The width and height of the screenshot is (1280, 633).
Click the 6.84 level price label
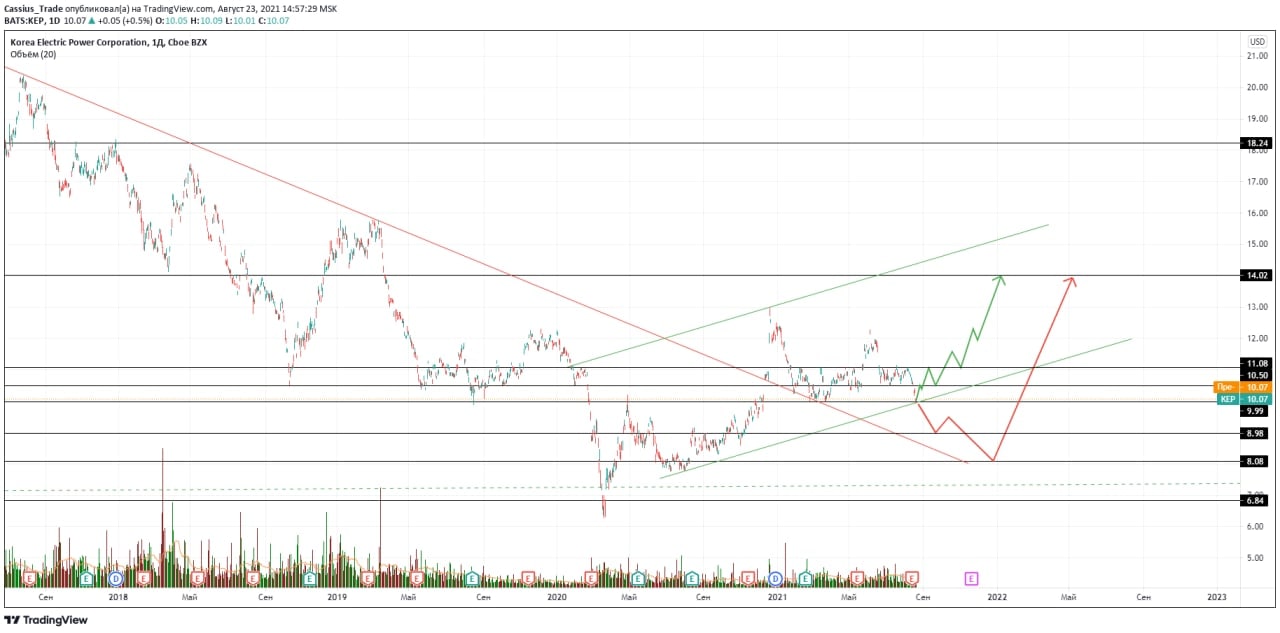[1256, 500]
